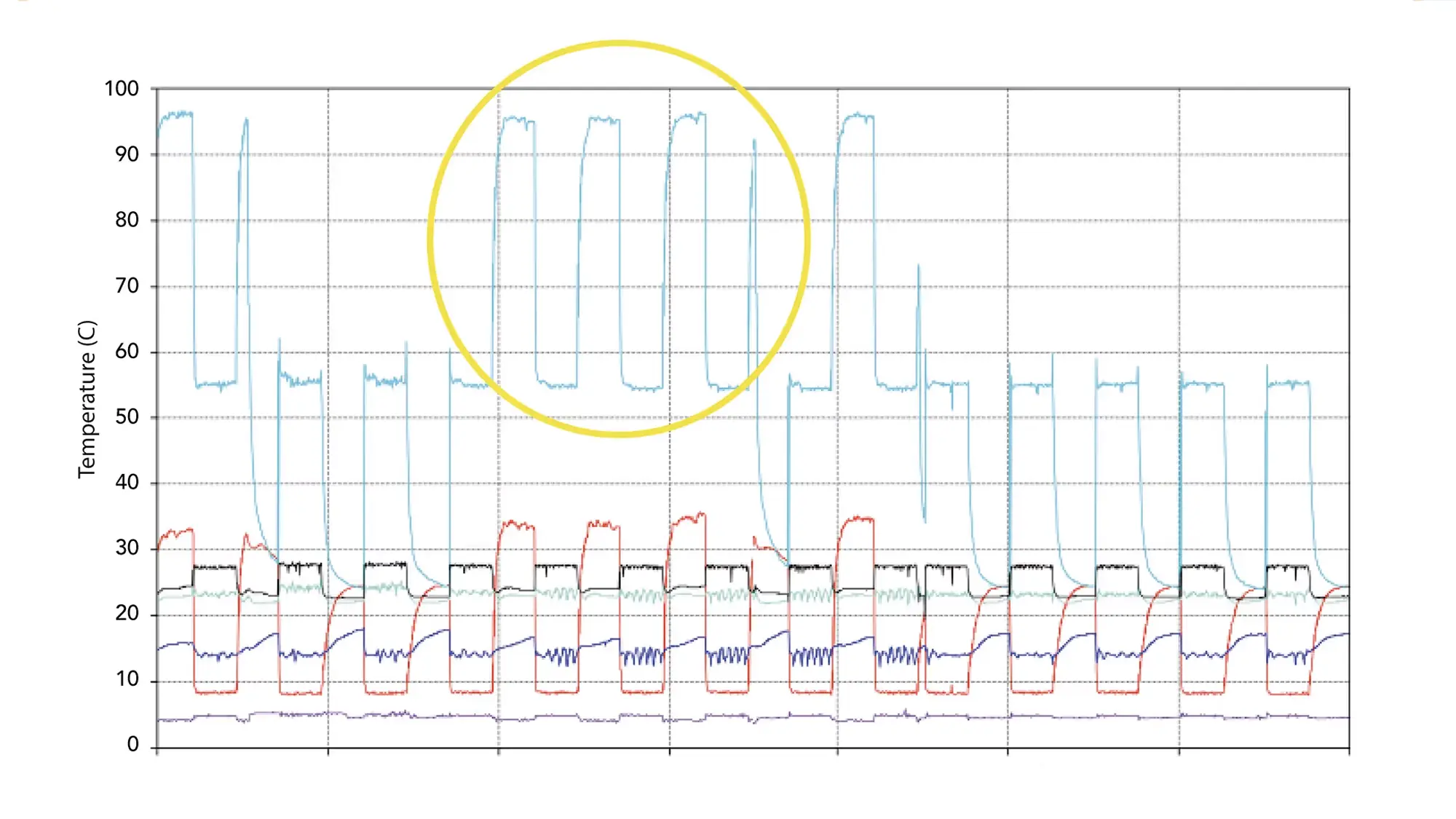Select the 0 label at axis origin
The width and height of the screenshot is (1456, 819).
132,744
